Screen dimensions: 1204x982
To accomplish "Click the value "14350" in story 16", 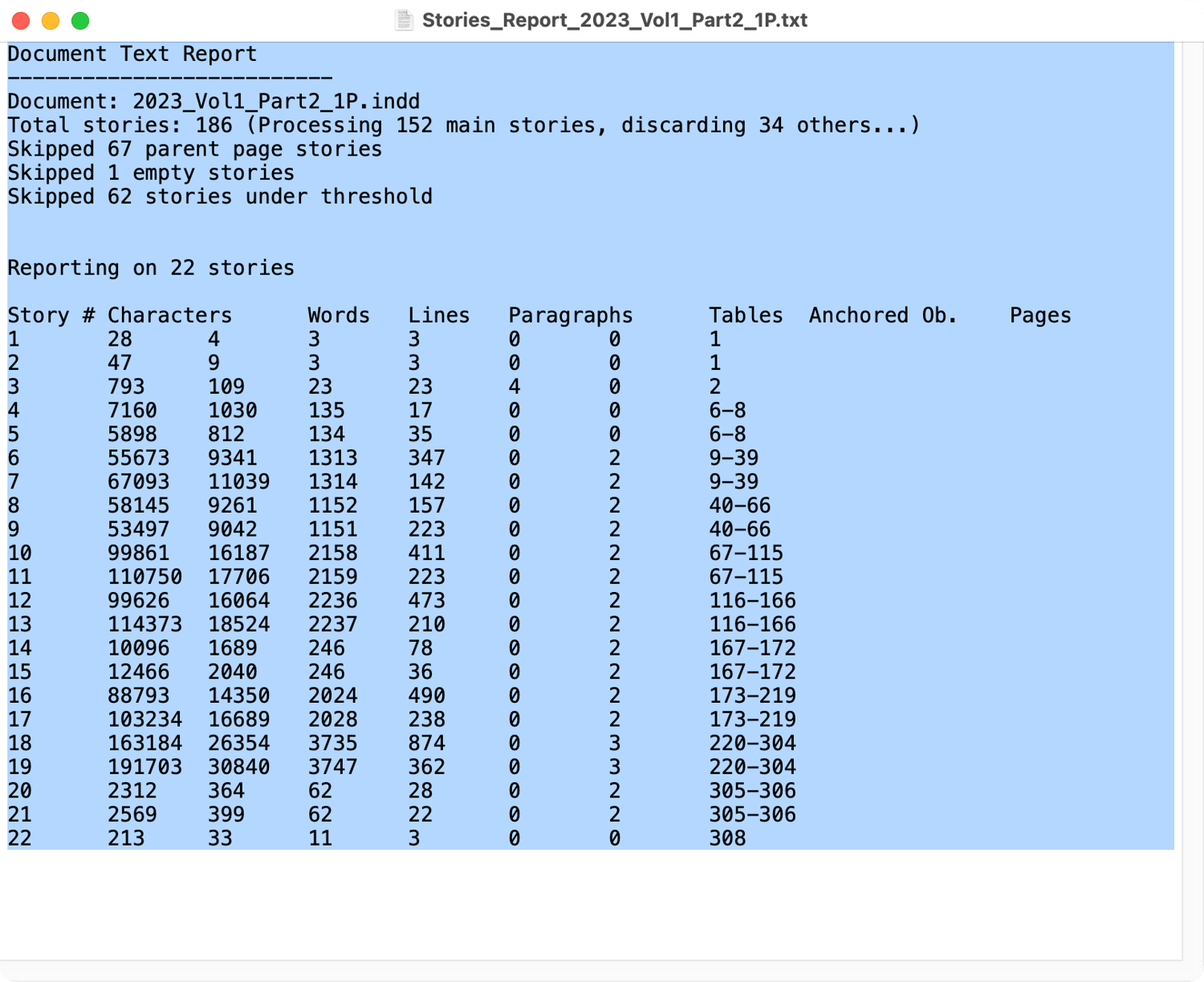I will point(239,696).
